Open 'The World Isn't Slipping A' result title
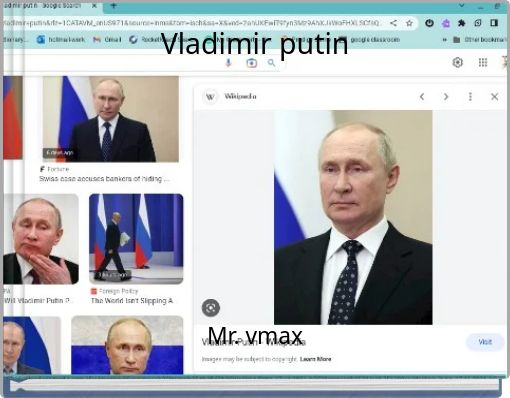 click(132, 301)
